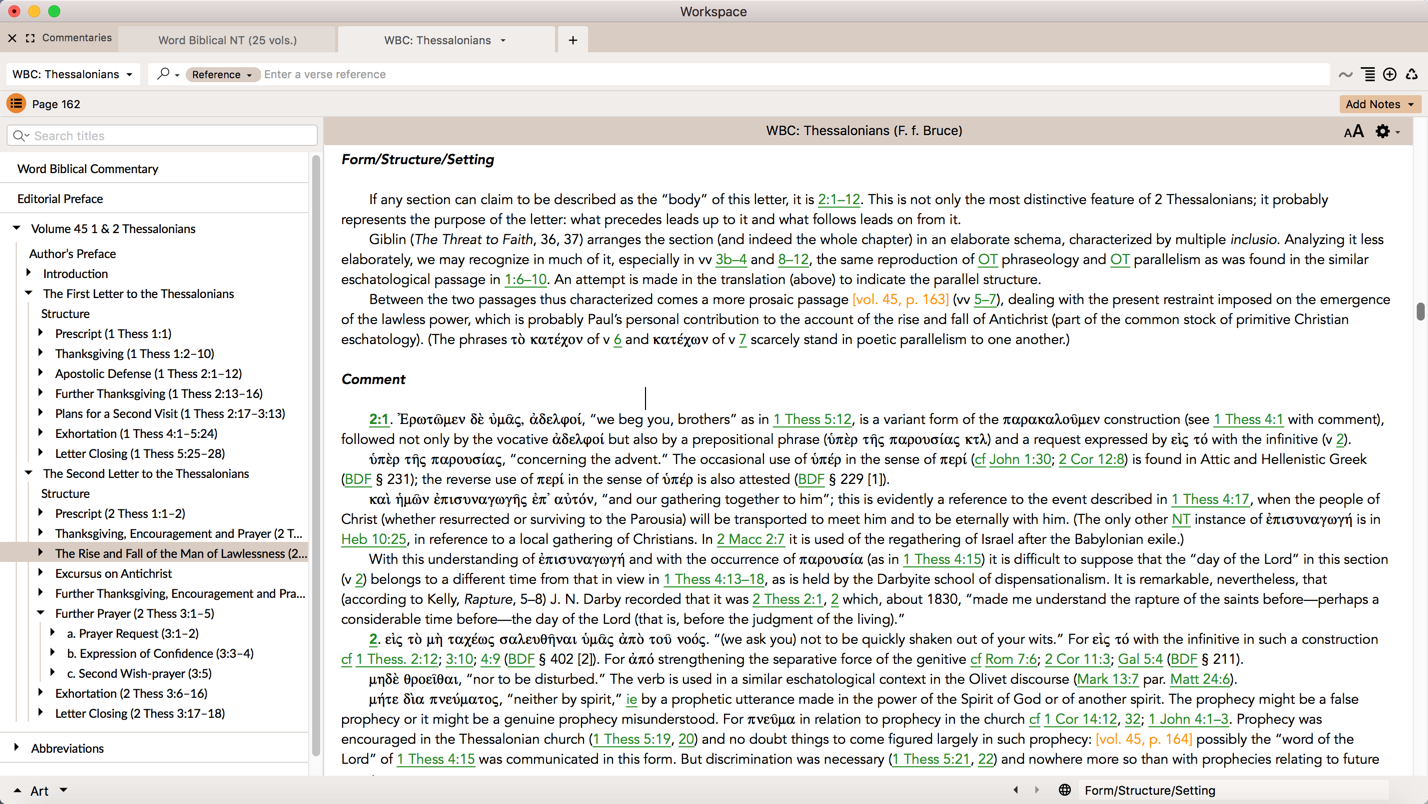The width and height of the screenshot is (1428, 804).
Task: Click the fullscreen brackets icon beside Commentaries
Action: point(30,38)
